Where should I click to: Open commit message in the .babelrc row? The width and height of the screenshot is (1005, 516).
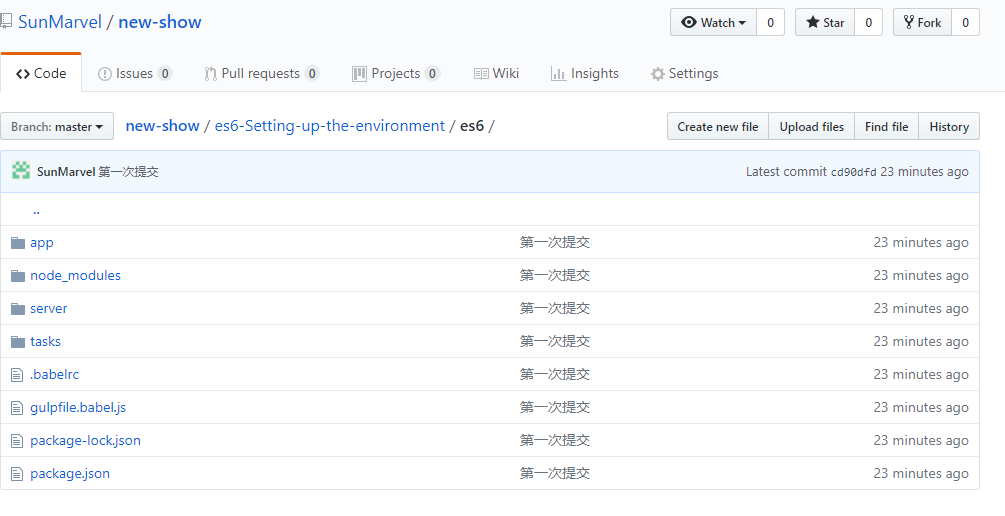[554, 374]
